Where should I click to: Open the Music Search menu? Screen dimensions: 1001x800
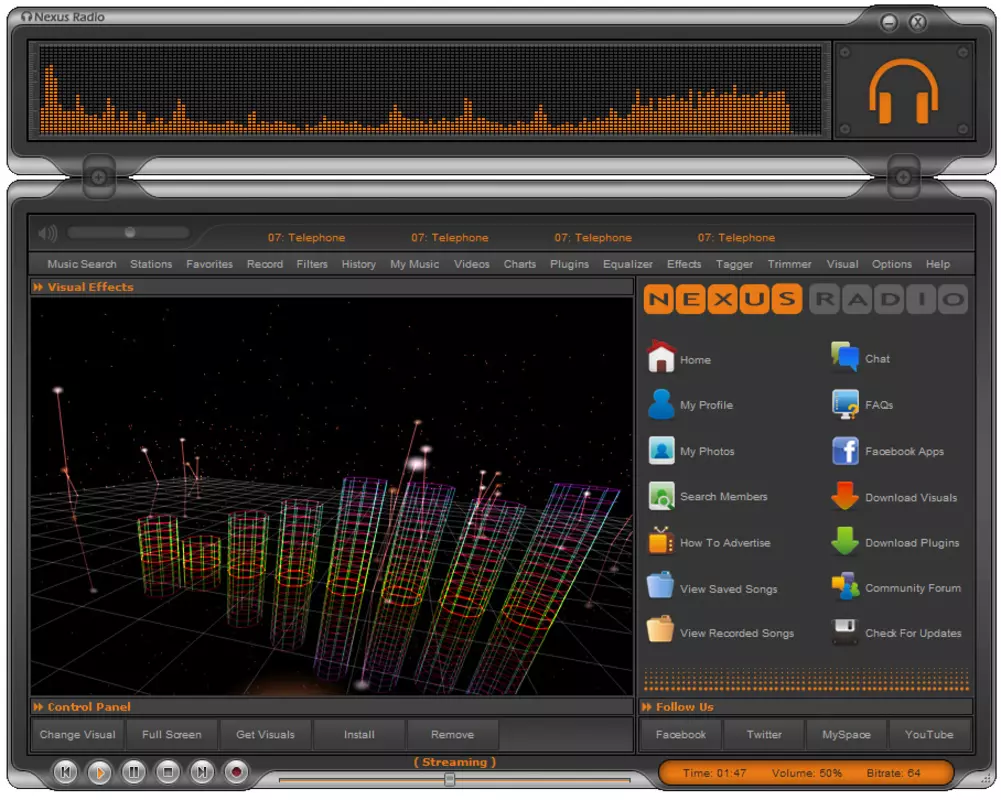(x=82, y=264)
